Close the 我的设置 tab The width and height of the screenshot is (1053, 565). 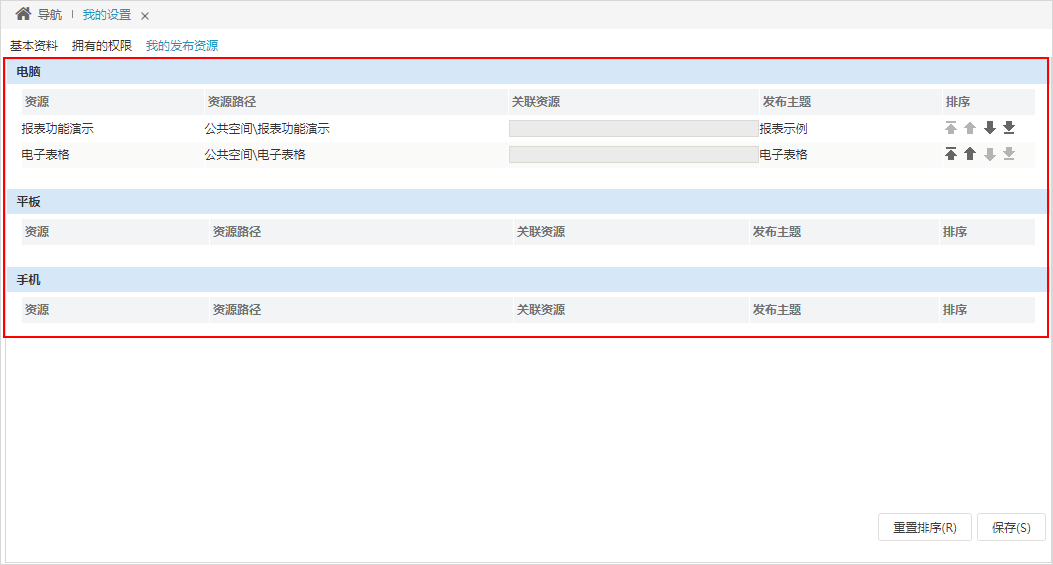(x=145, y=15)
